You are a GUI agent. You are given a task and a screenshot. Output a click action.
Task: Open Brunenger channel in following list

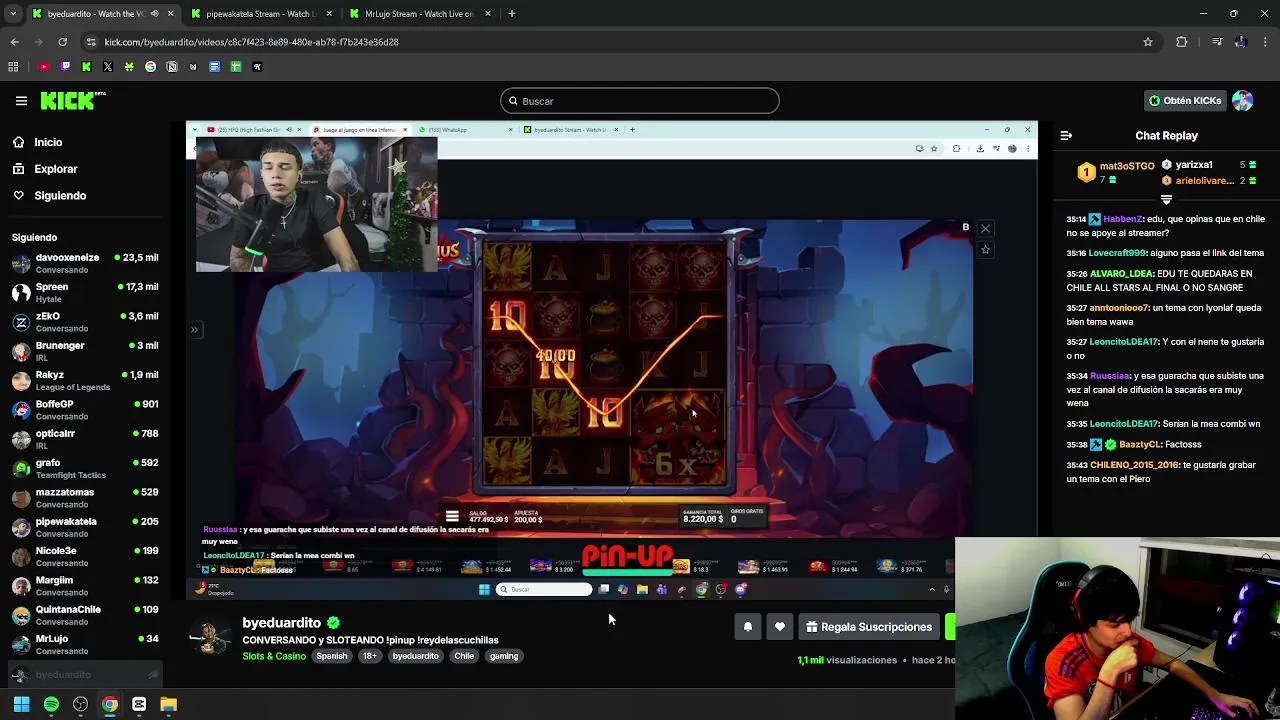tap(85, 351)
